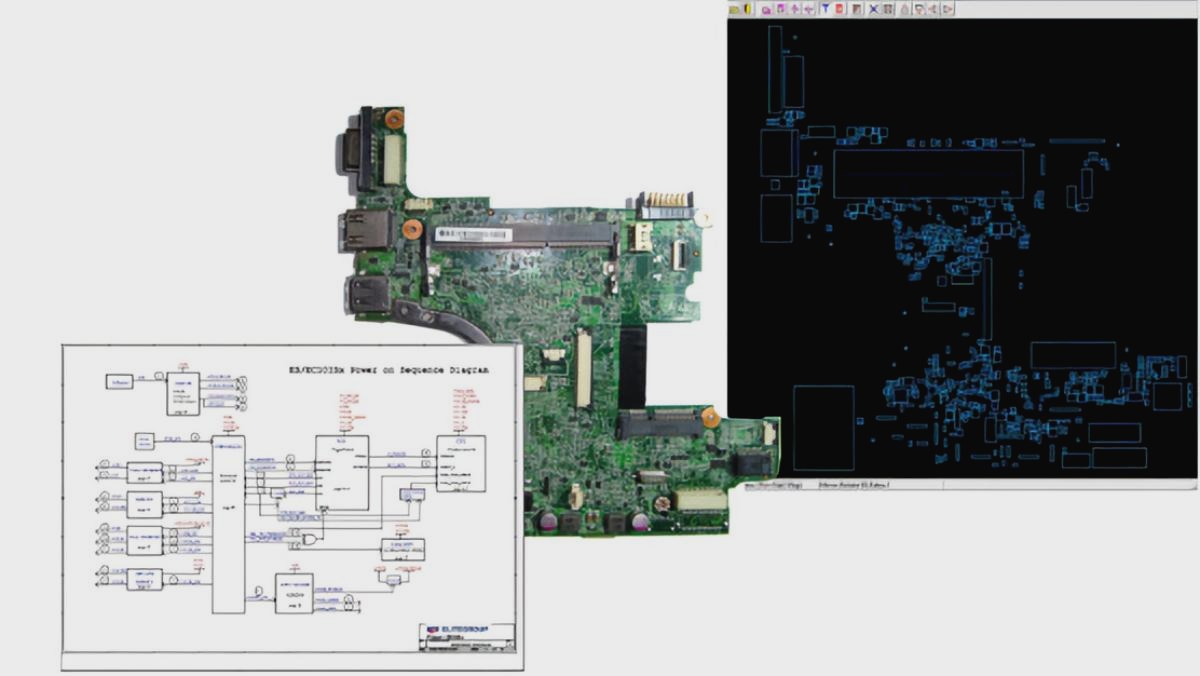Click the last right-arrow toolbar icon
1200x676 pixels.
coord(947,9)
